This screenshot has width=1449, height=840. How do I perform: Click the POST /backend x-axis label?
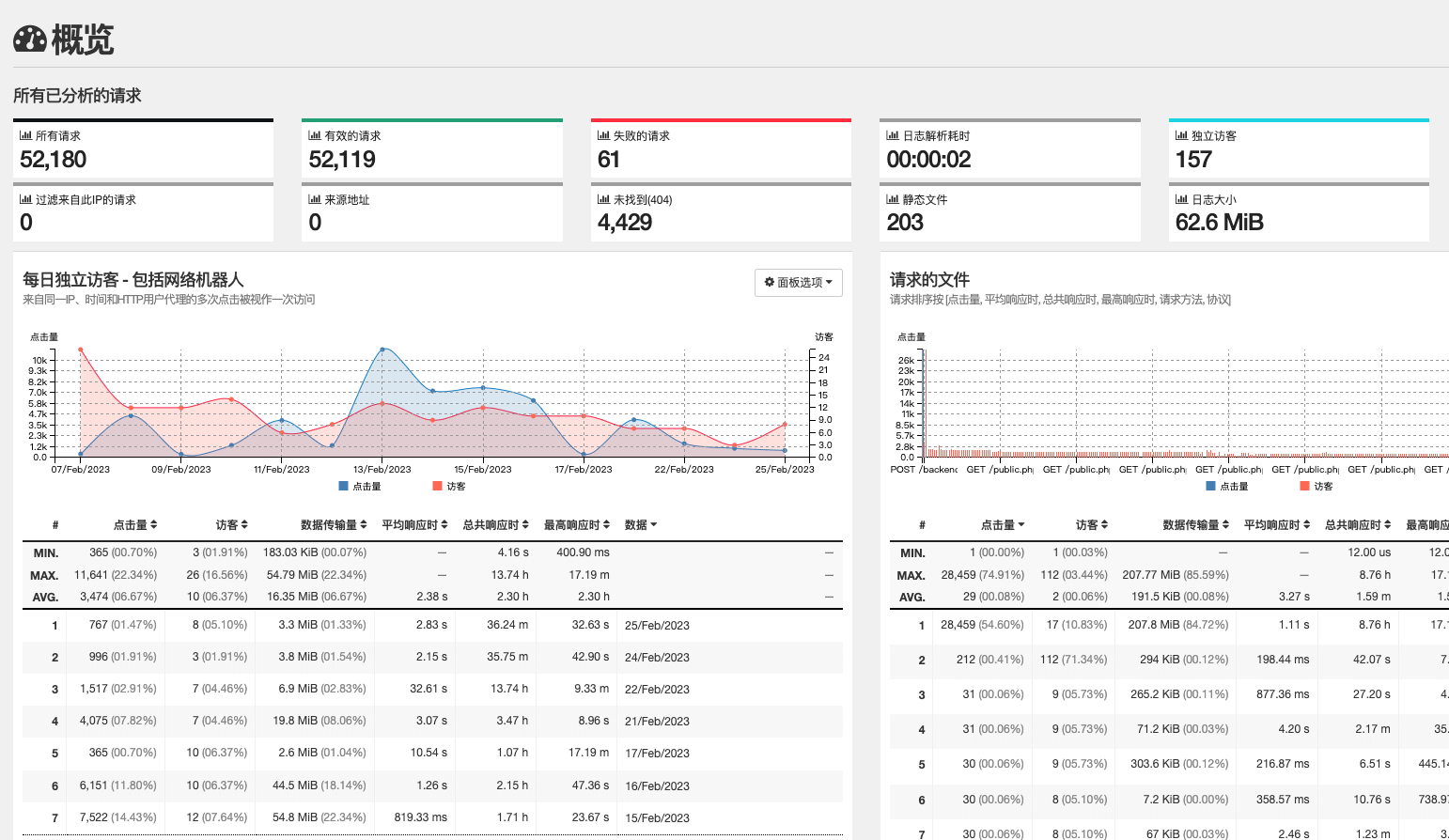[x=924, y=469]
